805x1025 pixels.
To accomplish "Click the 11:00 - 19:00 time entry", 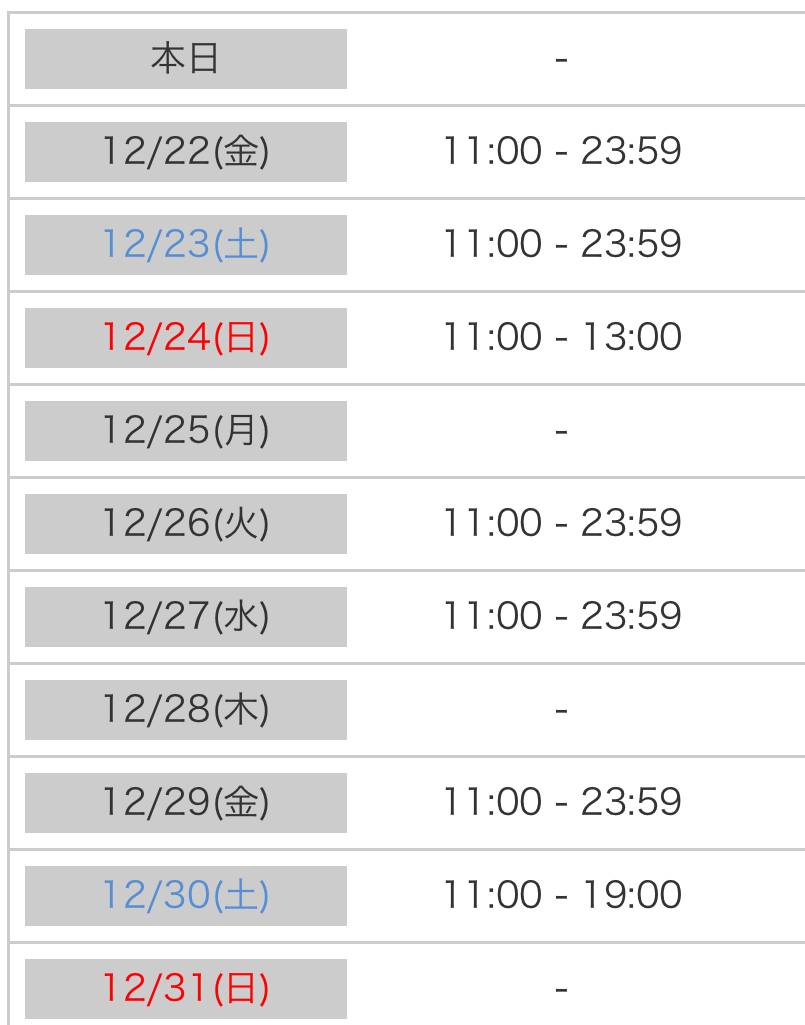I will (562, 896).
